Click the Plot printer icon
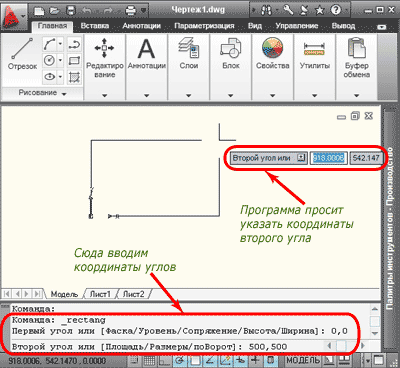Viewport: 400px width, 368px height. 131,11
